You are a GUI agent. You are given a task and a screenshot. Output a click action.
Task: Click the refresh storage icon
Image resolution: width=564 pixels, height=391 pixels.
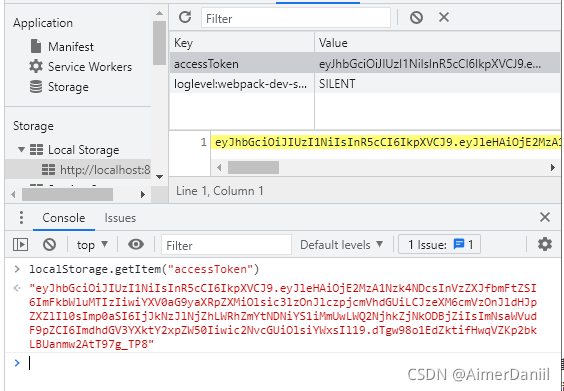(x=185, y=17)
